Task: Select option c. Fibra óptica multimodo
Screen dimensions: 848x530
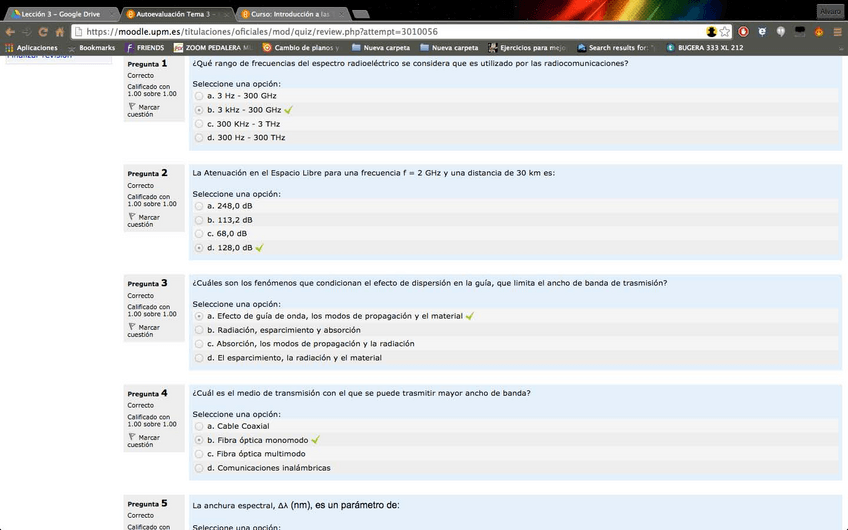Action: coord(199,454)
